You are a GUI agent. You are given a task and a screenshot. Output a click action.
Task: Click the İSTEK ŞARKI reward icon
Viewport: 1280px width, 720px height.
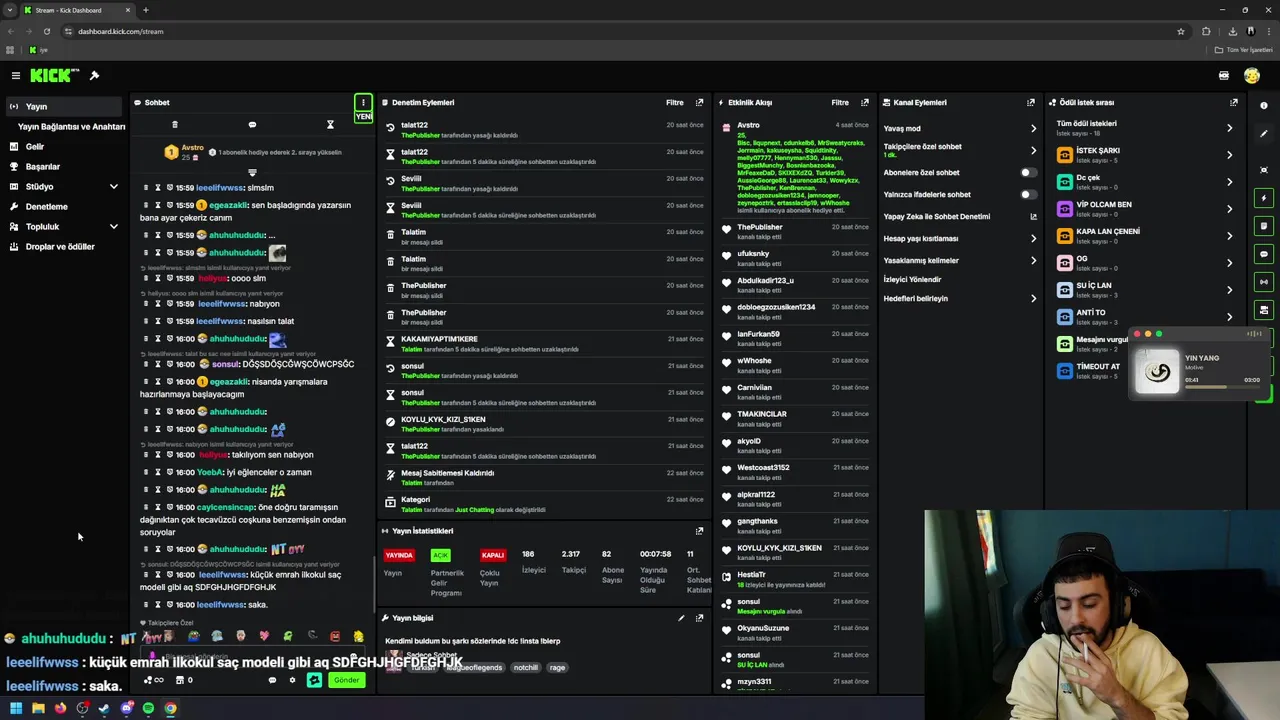pos(1065,155)
